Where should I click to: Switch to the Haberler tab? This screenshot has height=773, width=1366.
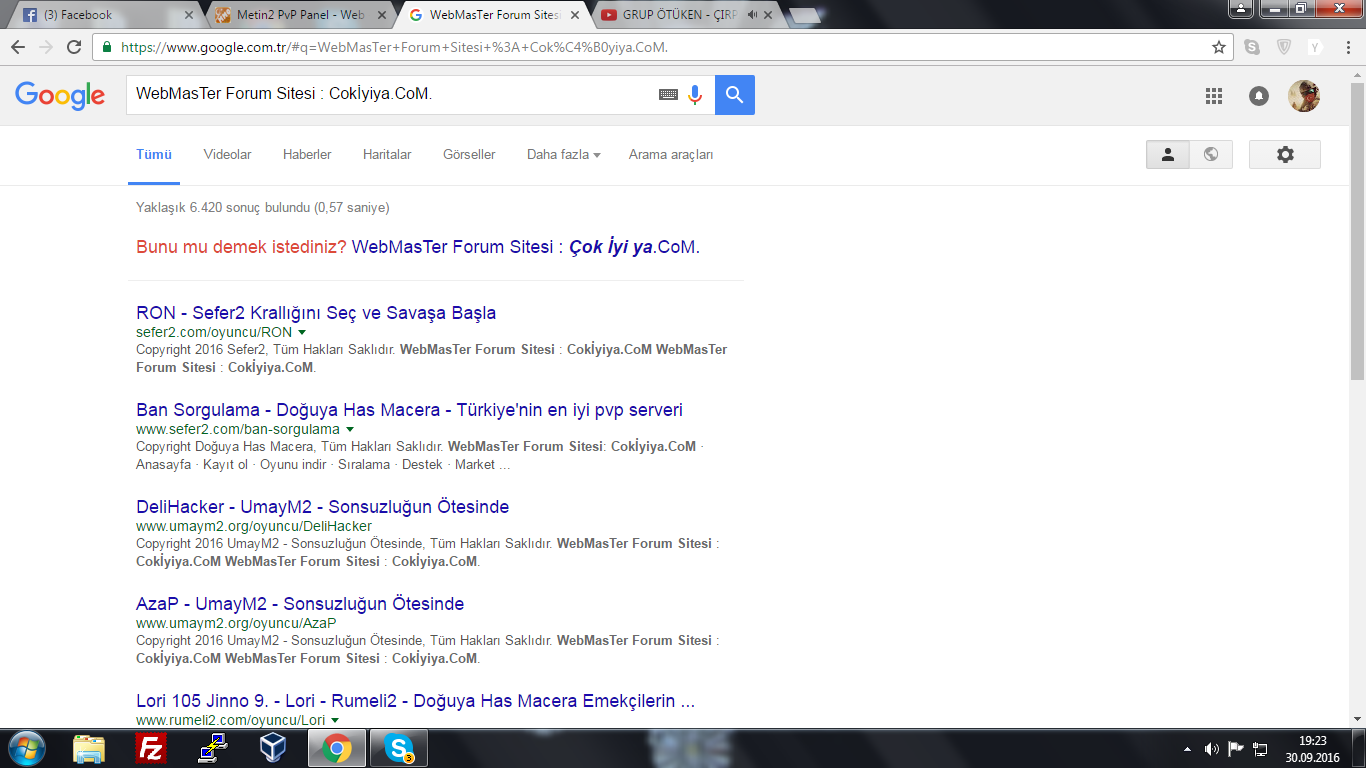307,155
